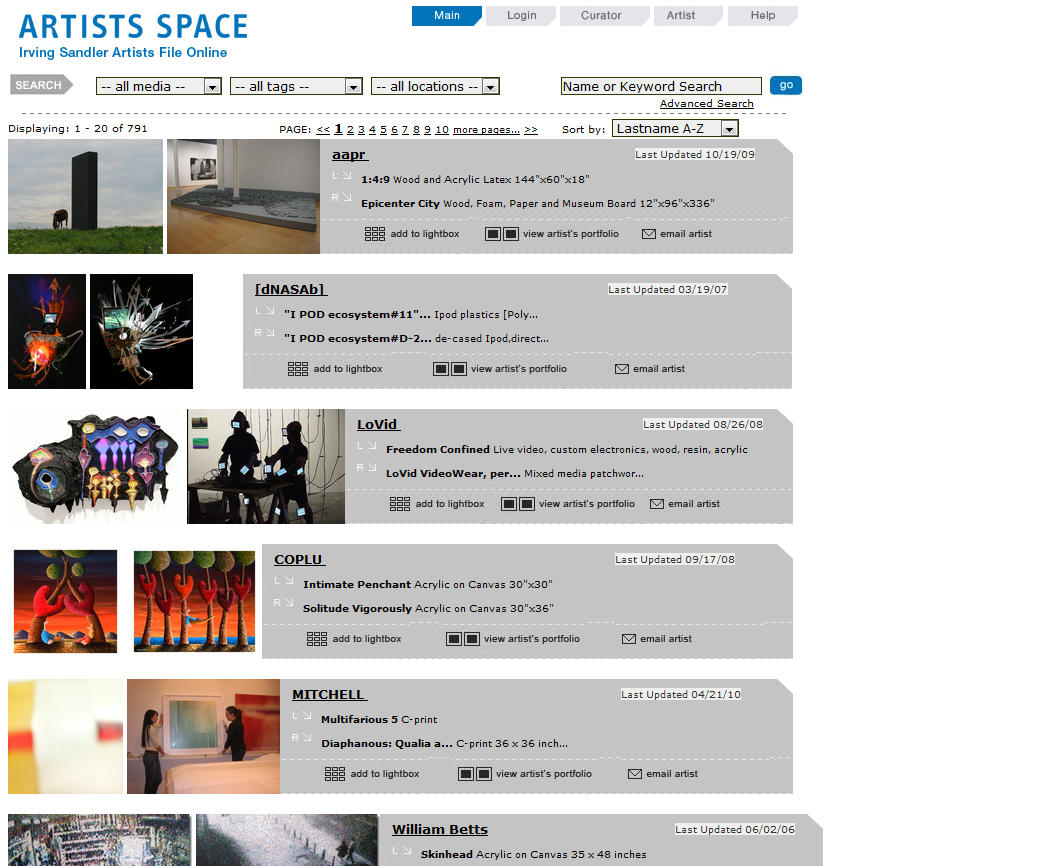
Task: Click the Name or Keyword Search field
Action: point(660,87)
